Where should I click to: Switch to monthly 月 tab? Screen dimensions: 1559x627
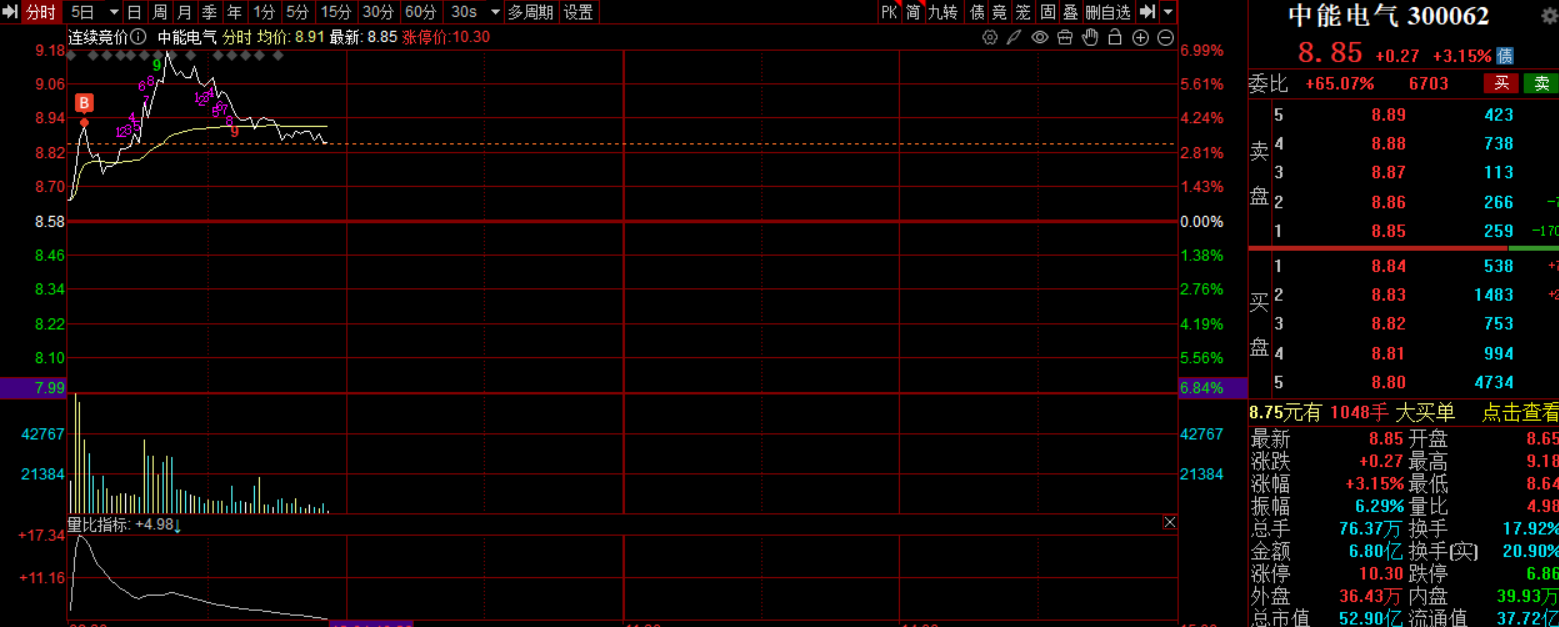pyautogui.click(x=184, y=12)
